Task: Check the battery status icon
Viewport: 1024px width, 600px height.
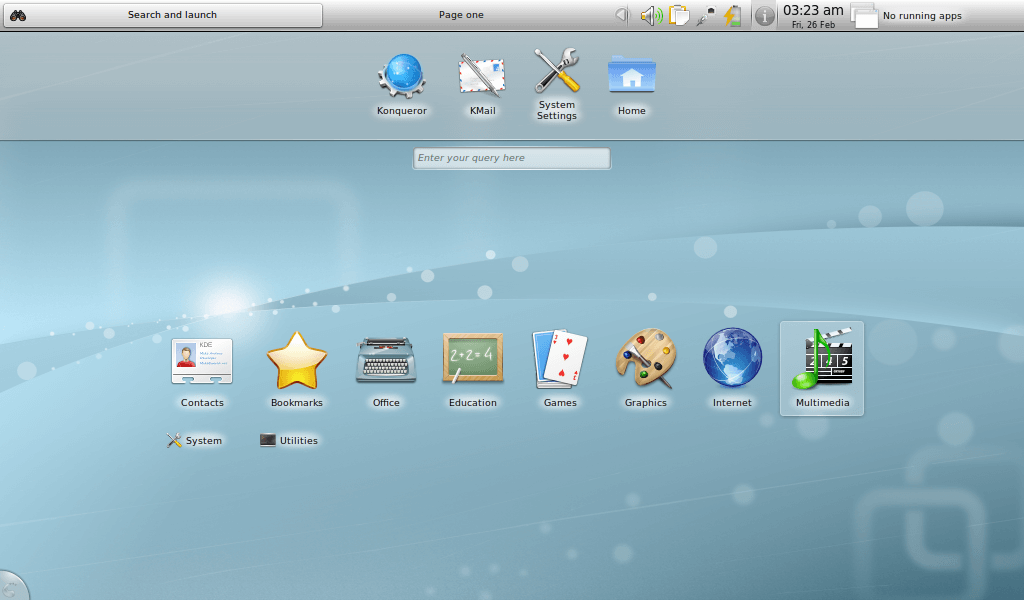Action: coord(733,15)
